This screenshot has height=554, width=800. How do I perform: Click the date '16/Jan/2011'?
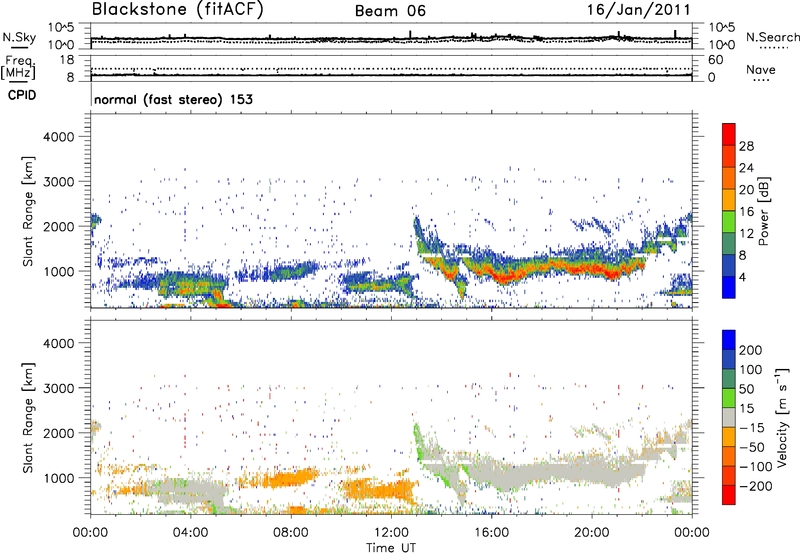pyautogui.click(x=638, y=10)
